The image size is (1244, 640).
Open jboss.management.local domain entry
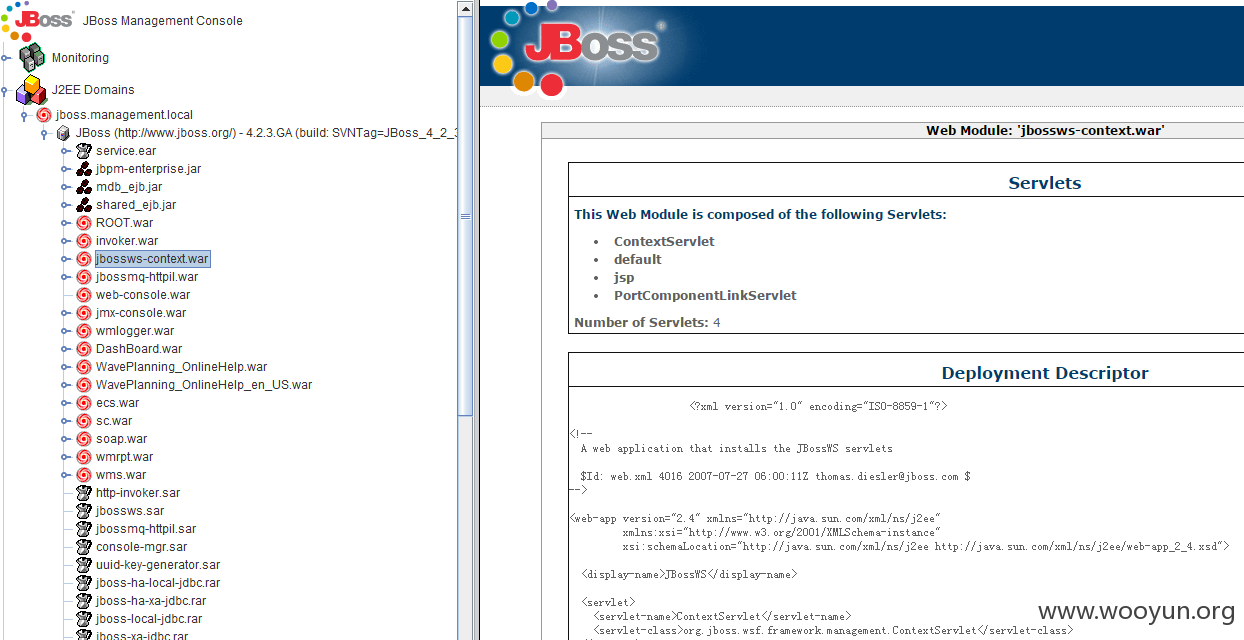(x=124, y=115)
